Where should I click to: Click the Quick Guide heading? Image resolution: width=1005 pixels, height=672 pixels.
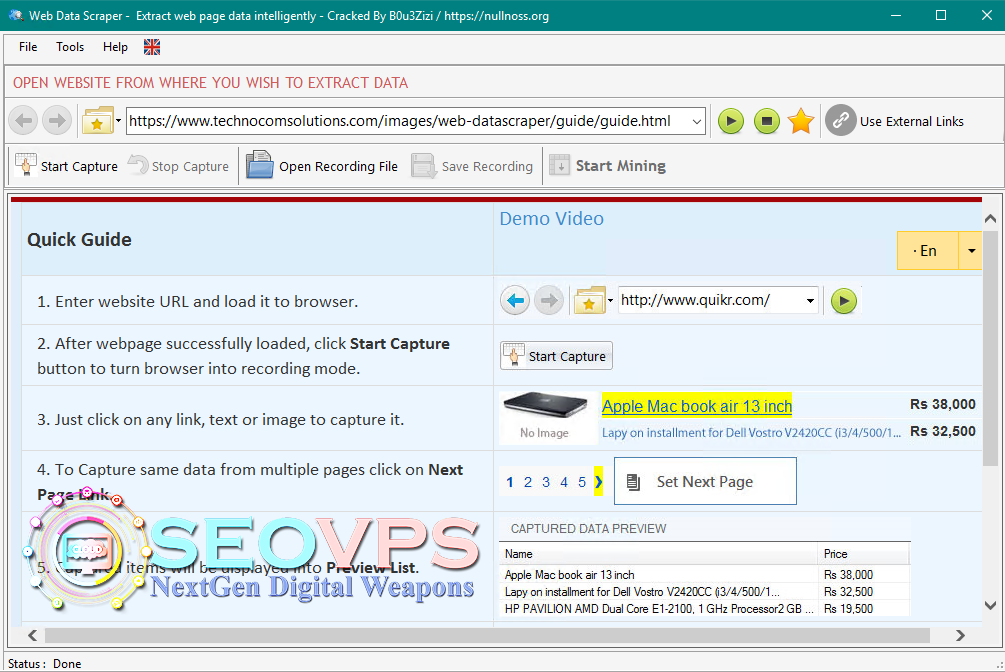[79, 240]
